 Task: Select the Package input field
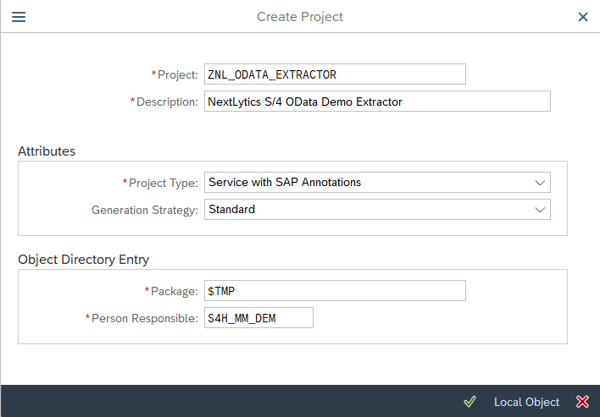tap(335, 291)
